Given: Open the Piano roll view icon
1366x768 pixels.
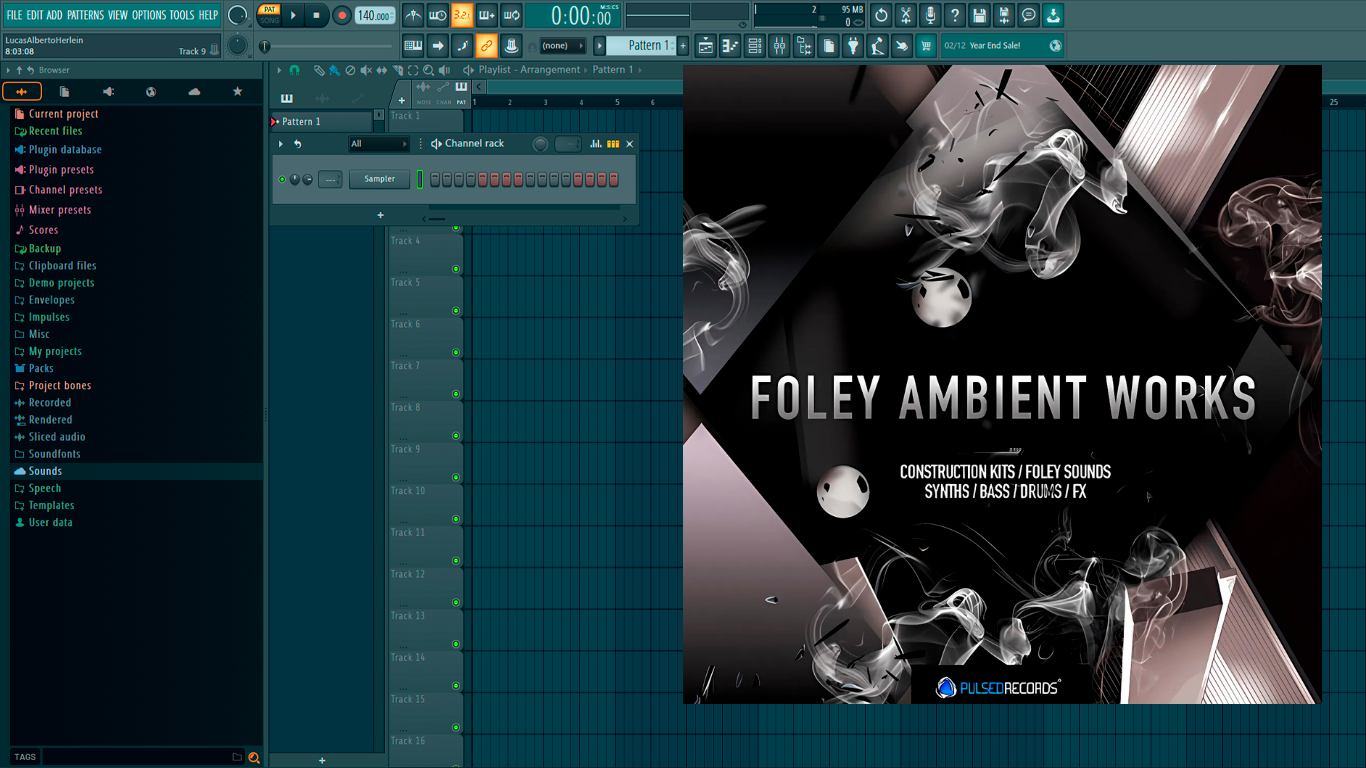Looking at the screenshot, I should pyautogui.click(x=730, y=45).
